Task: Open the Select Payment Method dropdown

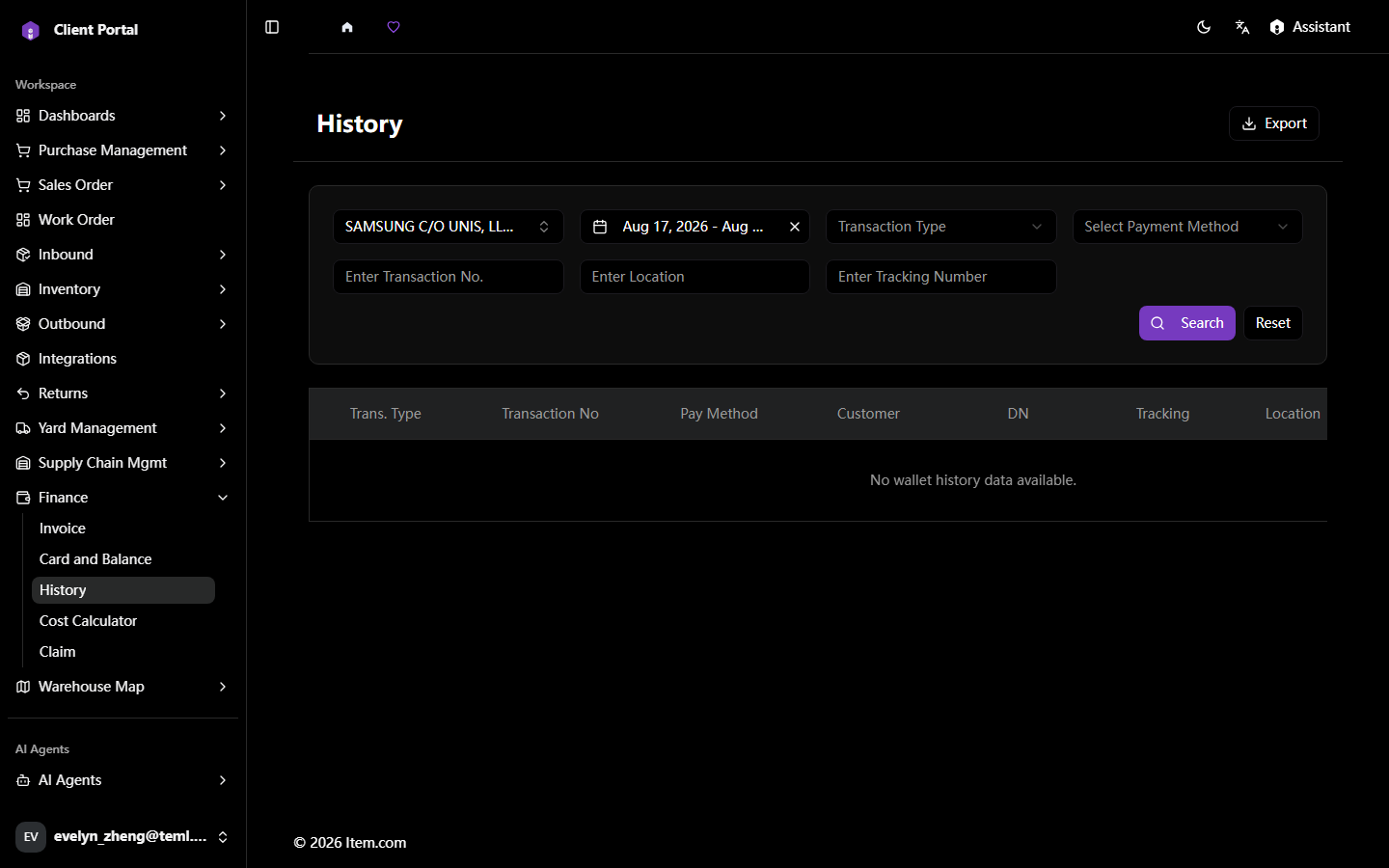Action: point(1187,227)
